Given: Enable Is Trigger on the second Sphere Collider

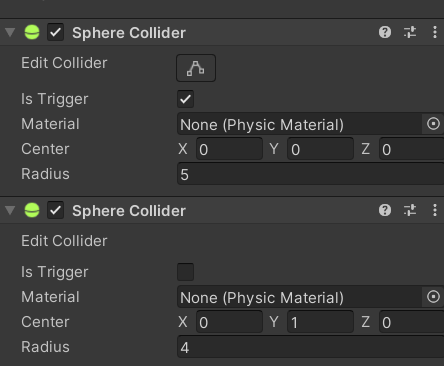Looking at the screenshot, I should click(185, 272).
